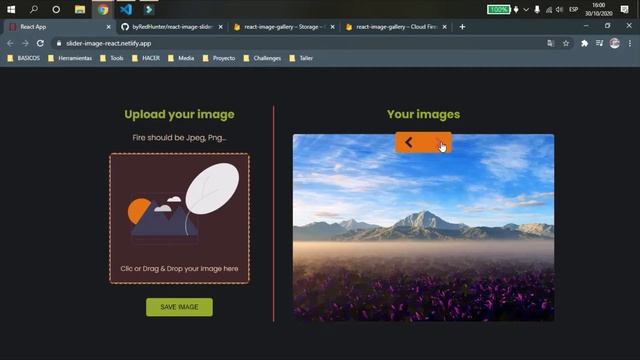Open the volume speaker tray icon
640x360 pixels.
pos(560,9)
